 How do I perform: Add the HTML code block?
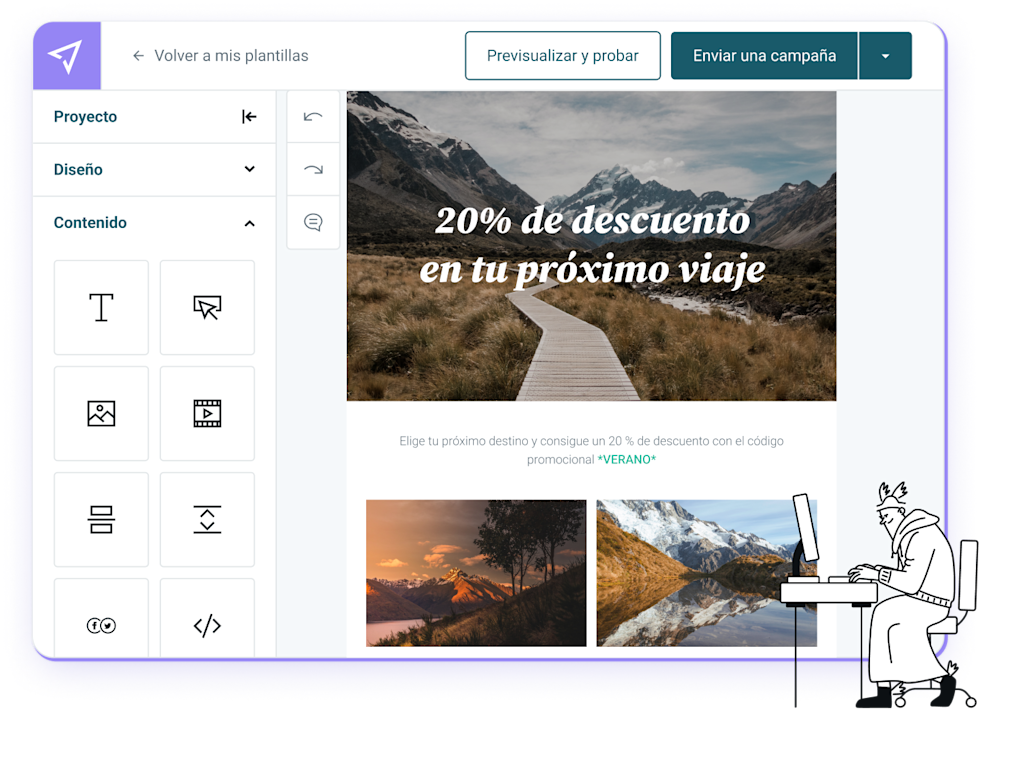click(207, 624)
